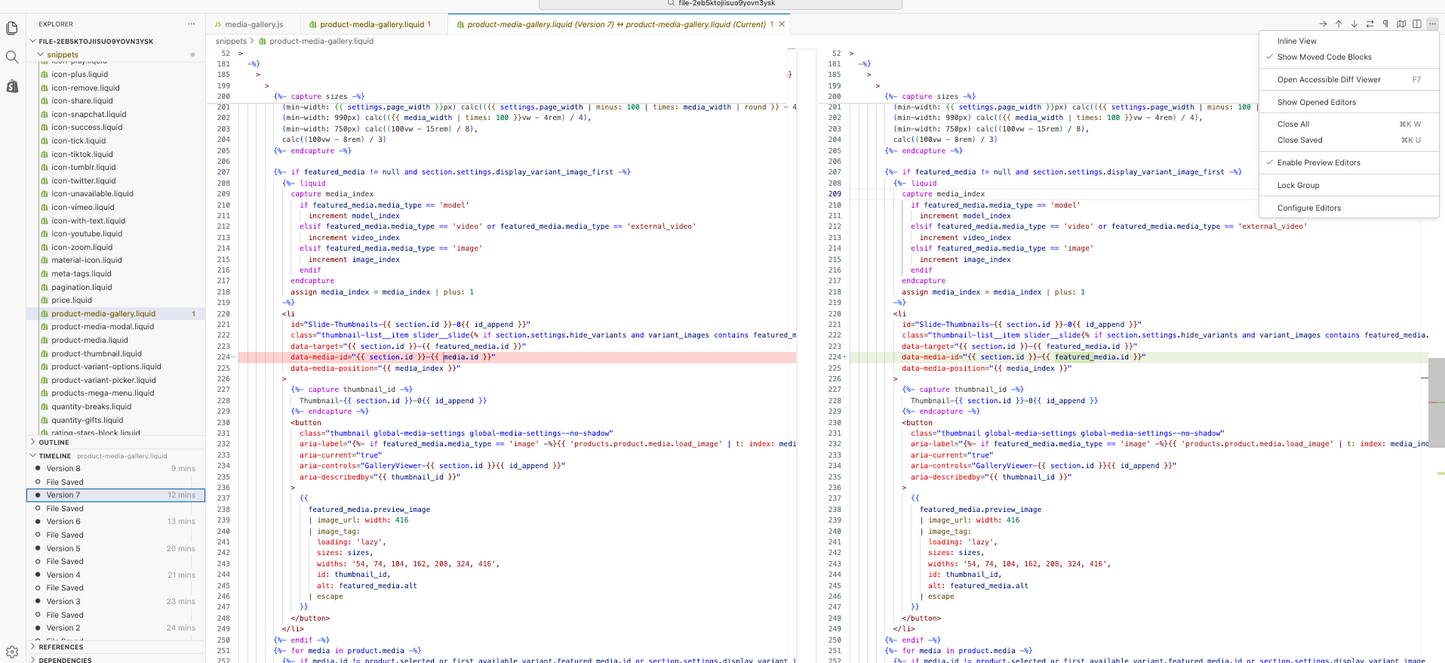Image resolution: width=1445 pixels, height=663 pixels.
Task: Open the Search view in activity bar
Action: pos(12,57)
